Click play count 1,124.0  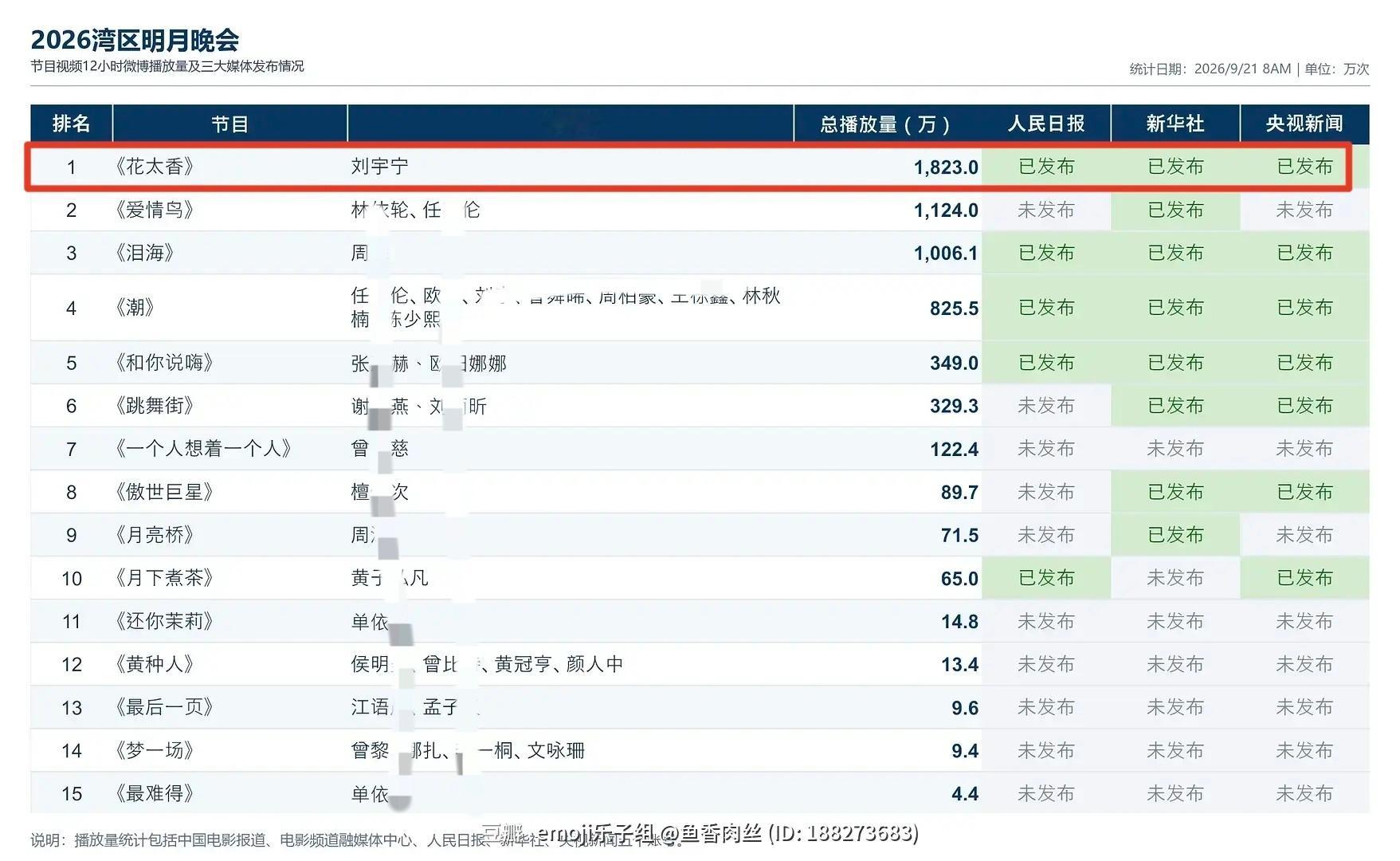tap(946, 210)
